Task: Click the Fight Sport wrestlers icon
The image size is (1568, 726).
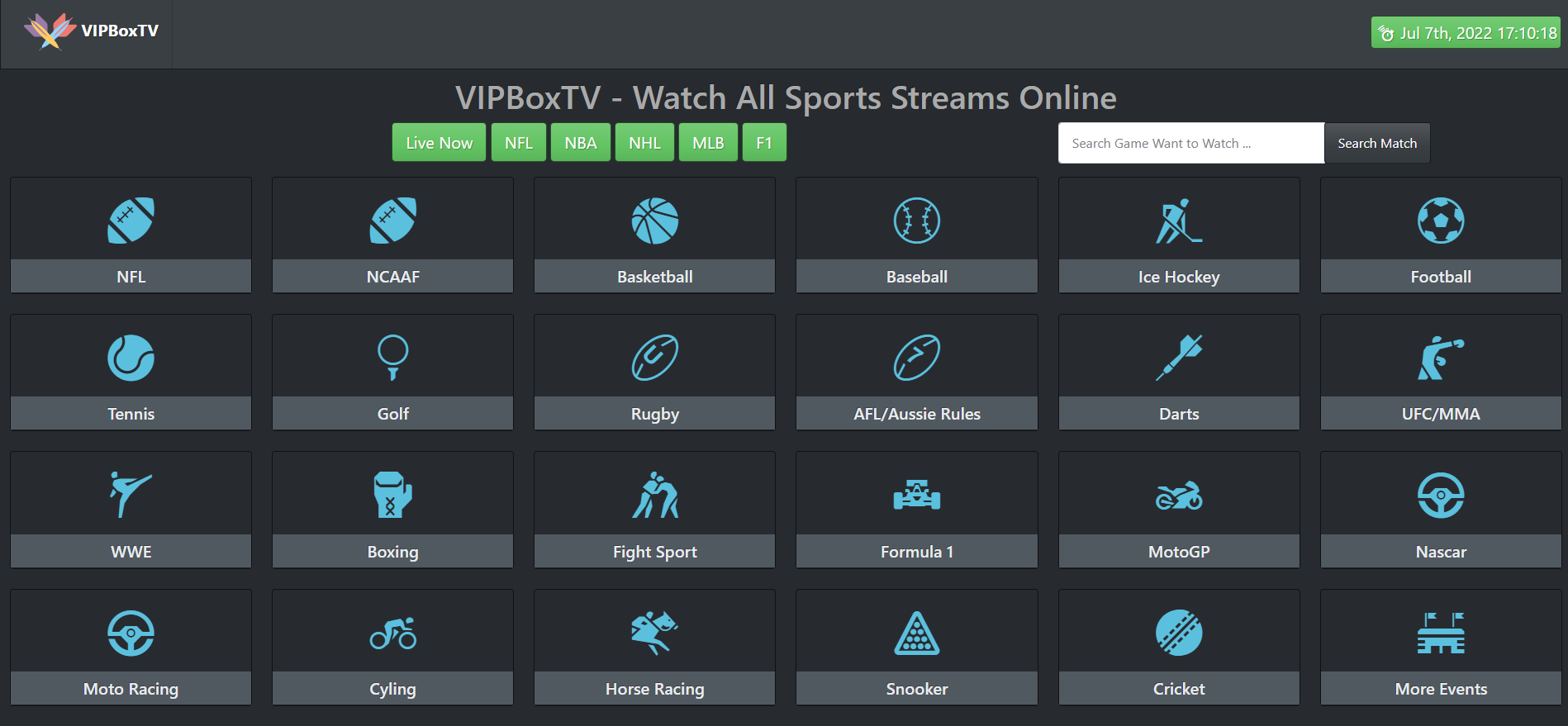Action: click(x=654, y=495)
